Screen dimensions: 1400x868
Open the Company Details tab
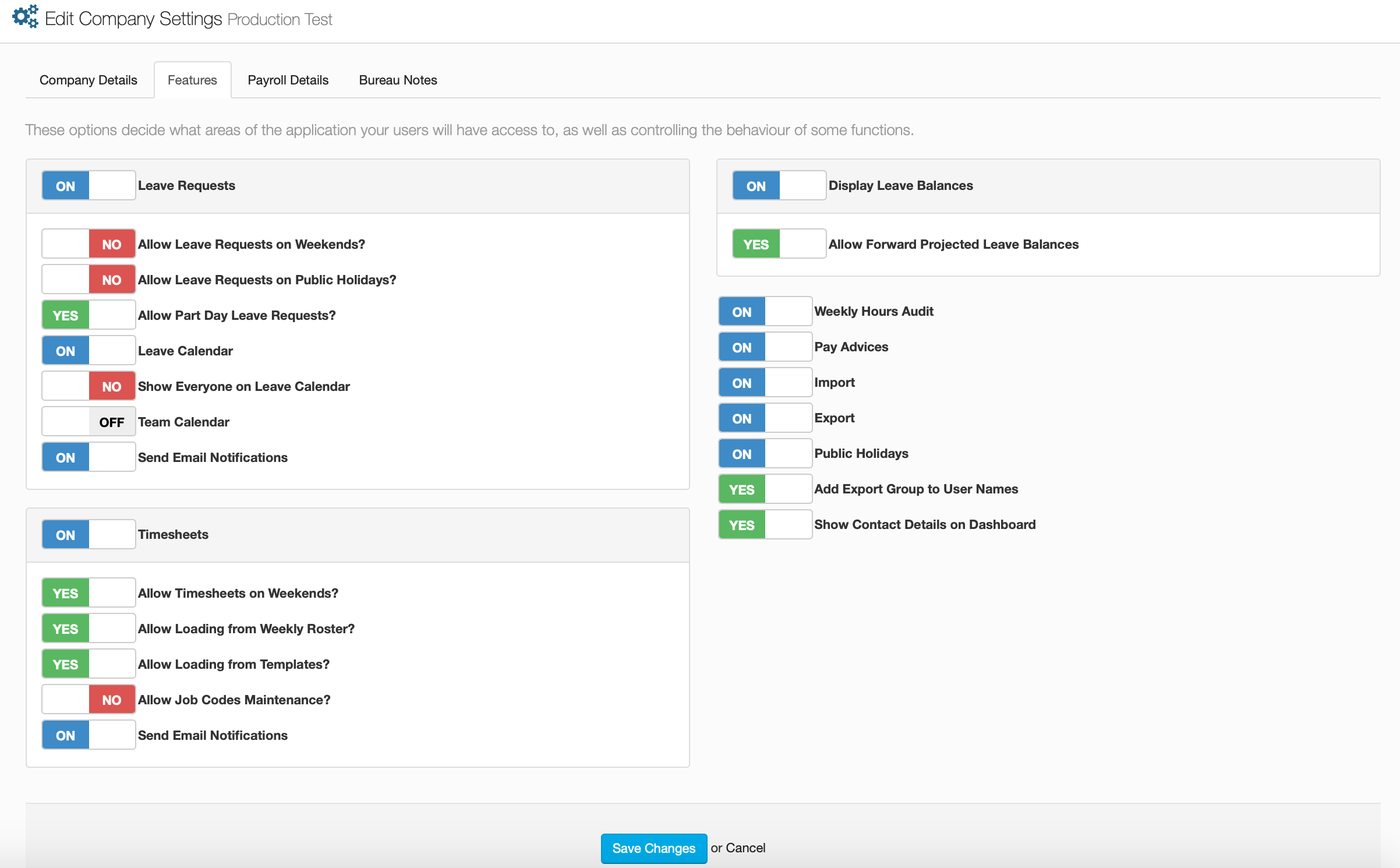[x=89, y=80]
